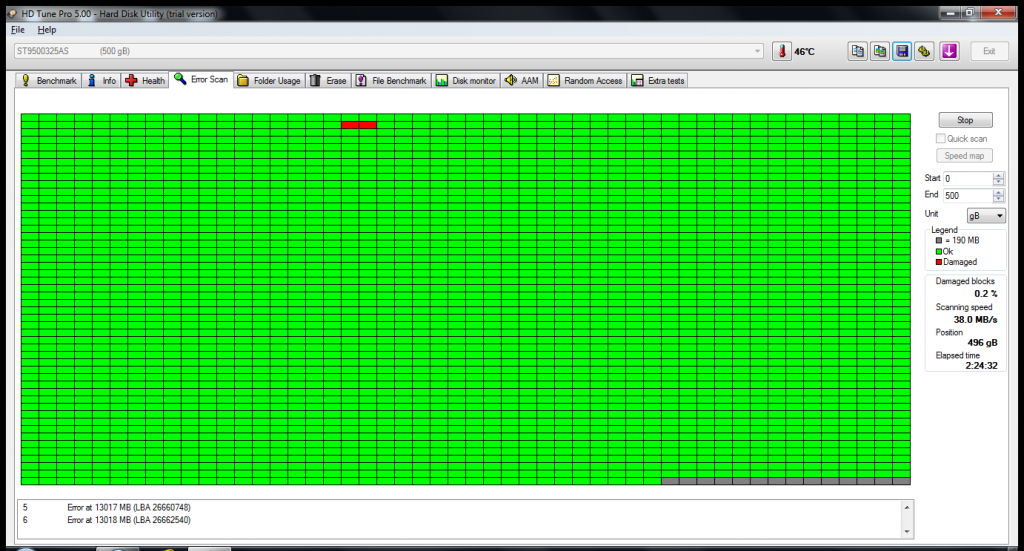The height and width of the screenshot is (551, 1024).
Task: Open the Help menu
Action: point(47,30)
